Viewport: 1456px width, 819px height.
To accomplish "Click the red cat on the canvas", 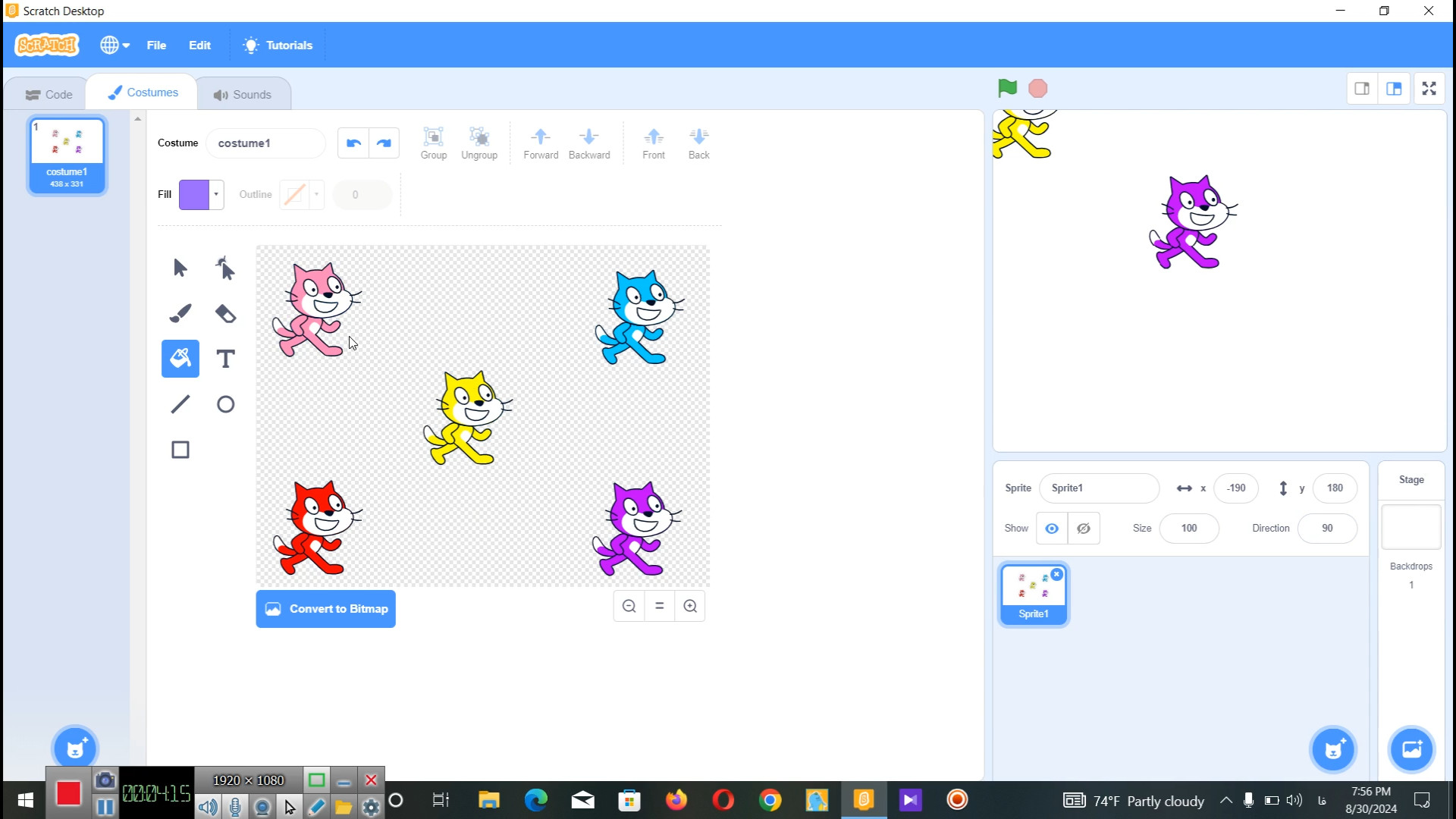I will pos(318,529).
